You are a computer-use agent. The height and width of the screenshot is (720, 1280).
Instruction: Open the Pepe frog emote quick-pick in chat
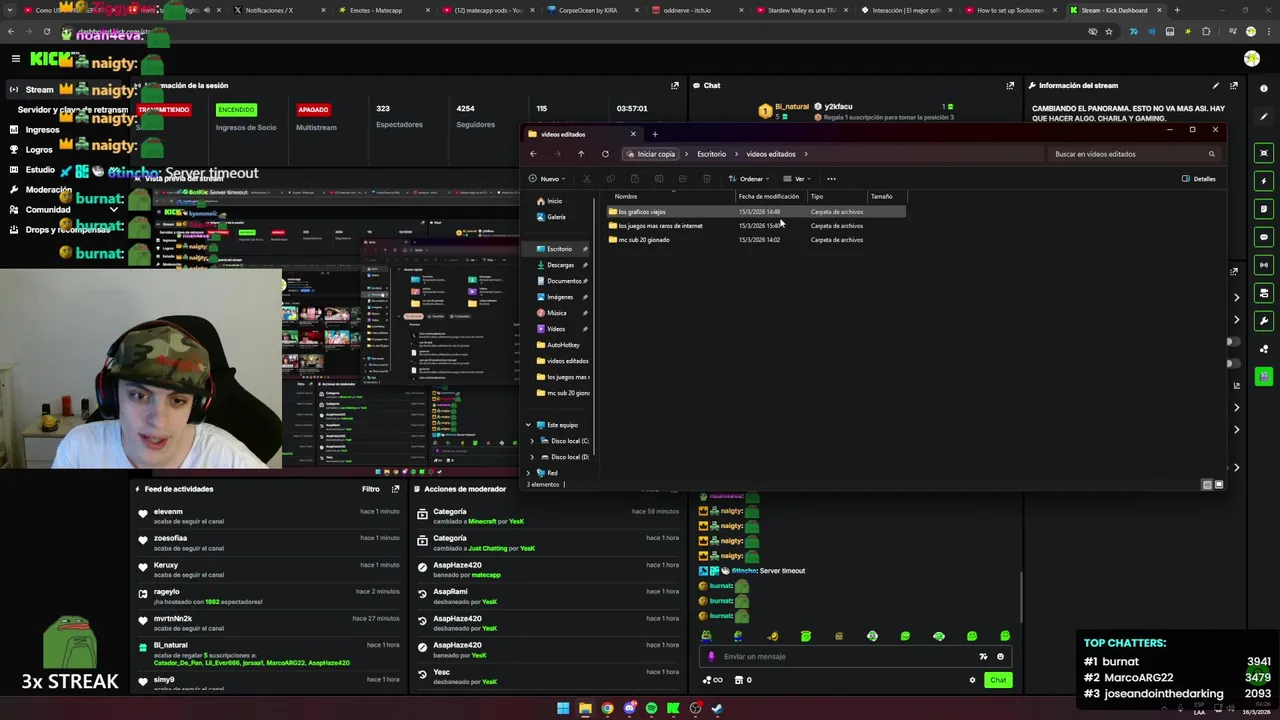(706, 636)
